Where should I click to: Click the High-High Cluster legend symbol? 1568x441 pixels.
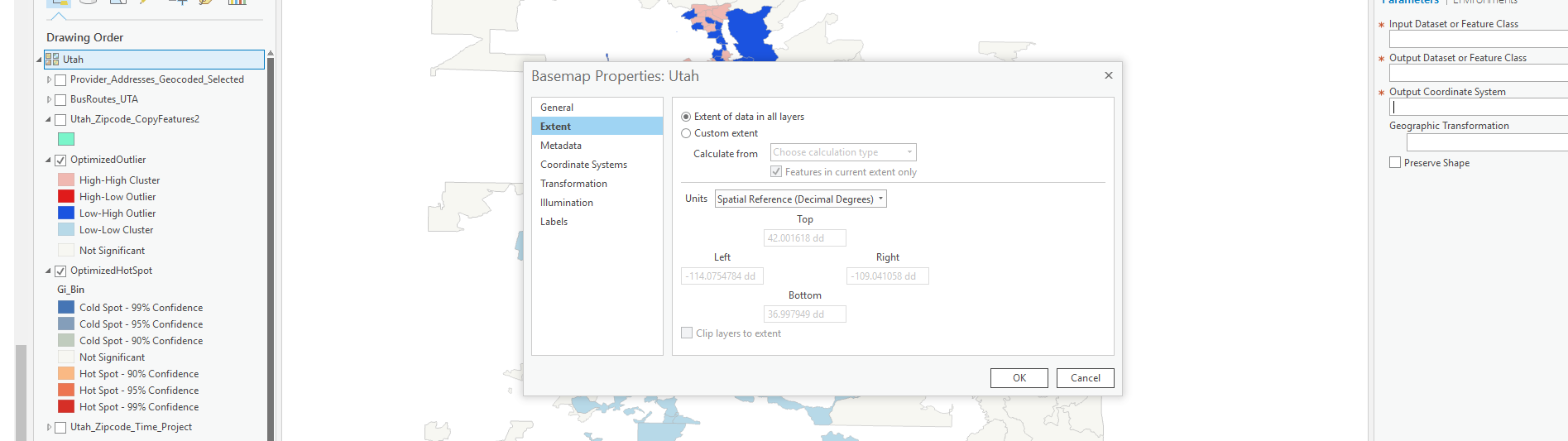click(x=66, y=180)
